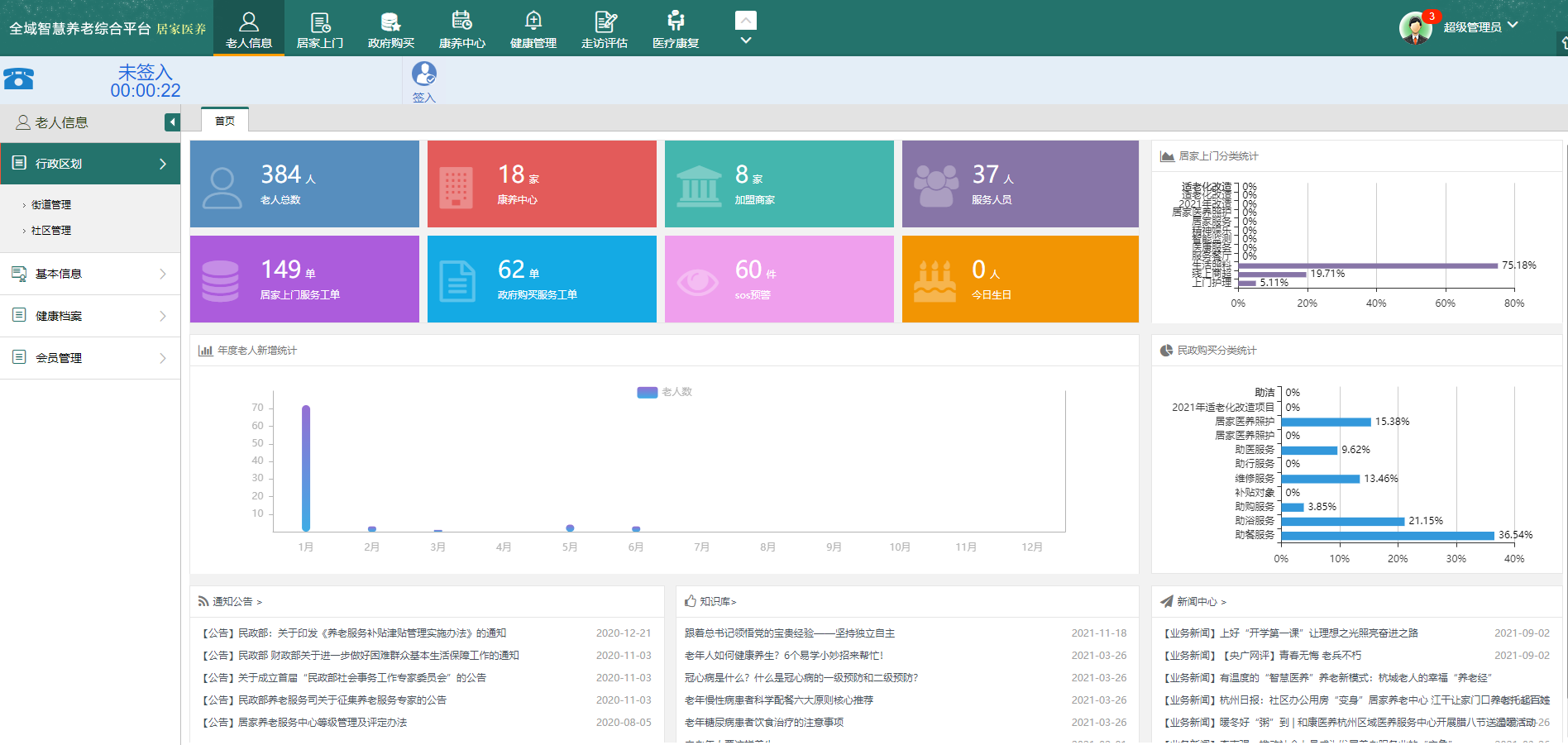Click the January bar in the yearly chart
The height and width of the screenshot is (745, 1568).
306,468
